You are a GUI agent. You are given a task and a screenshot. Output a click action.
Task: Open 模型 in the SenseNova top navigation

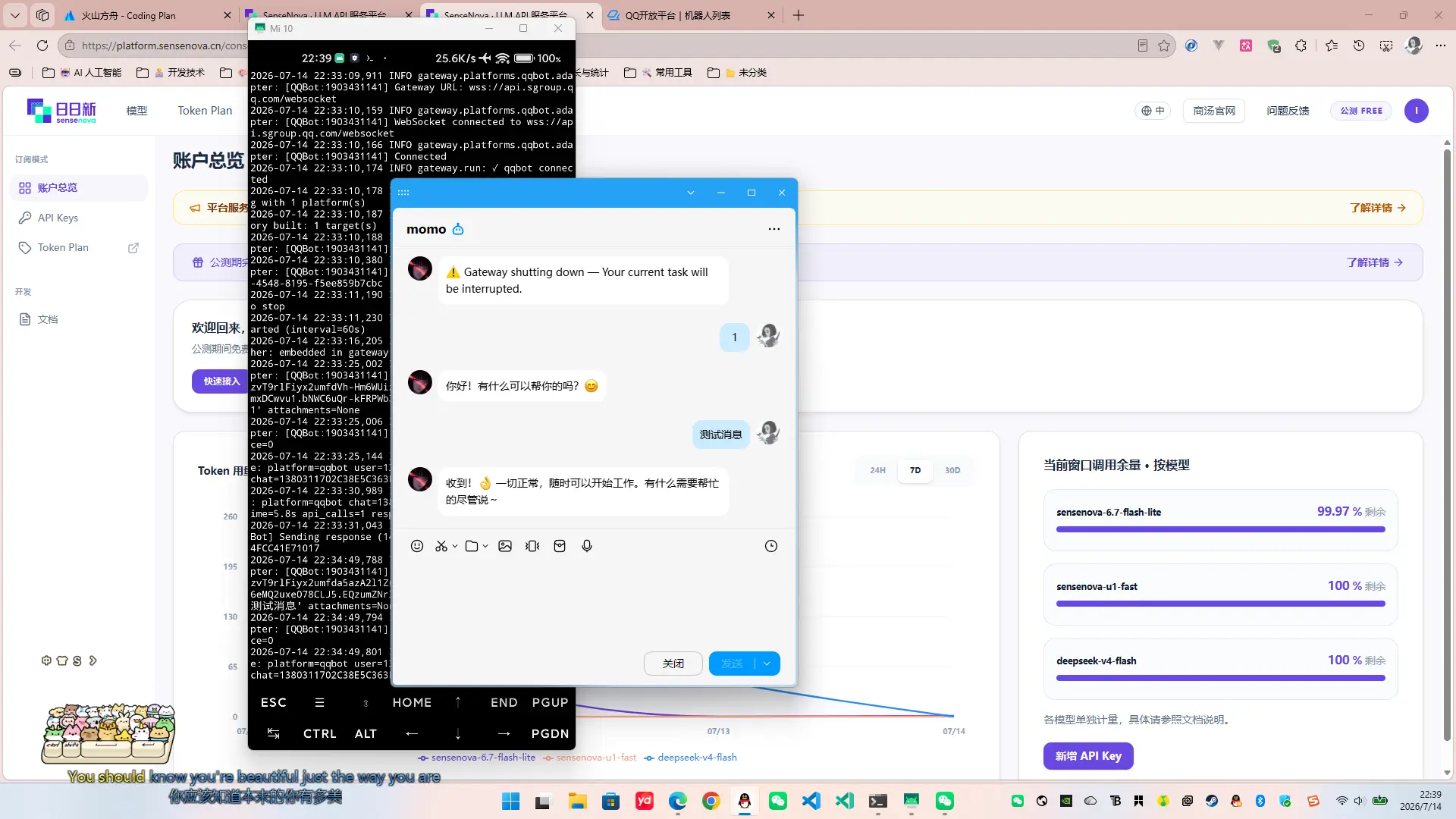coord(136,111)
